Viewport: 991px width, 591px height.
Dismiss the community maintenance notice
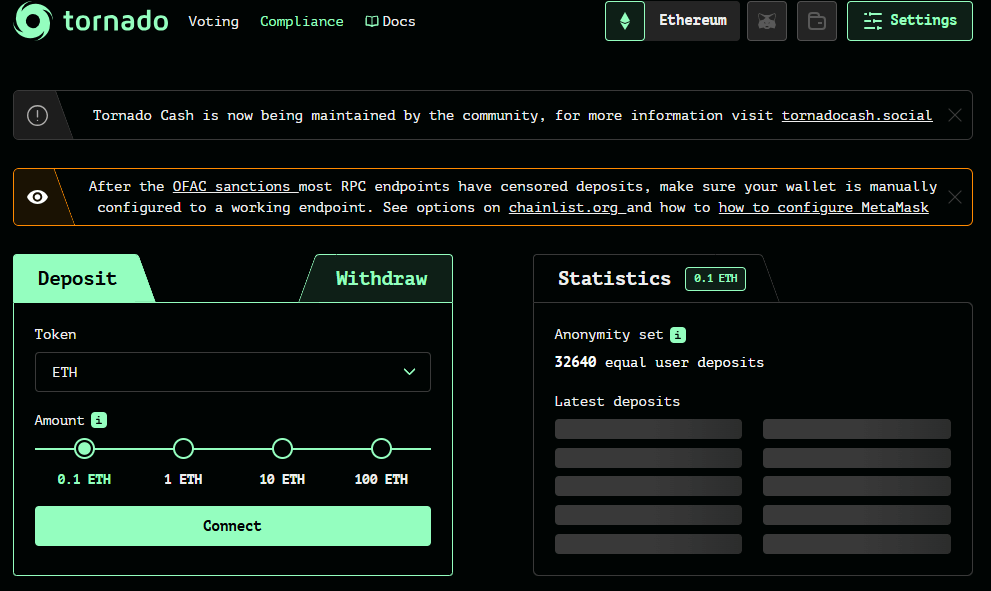coord(955,115)
